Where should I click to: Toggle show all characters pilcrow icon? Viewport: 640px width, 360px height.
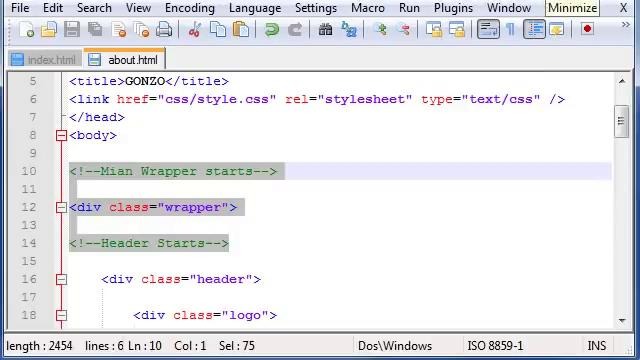[x=510, y=29]
